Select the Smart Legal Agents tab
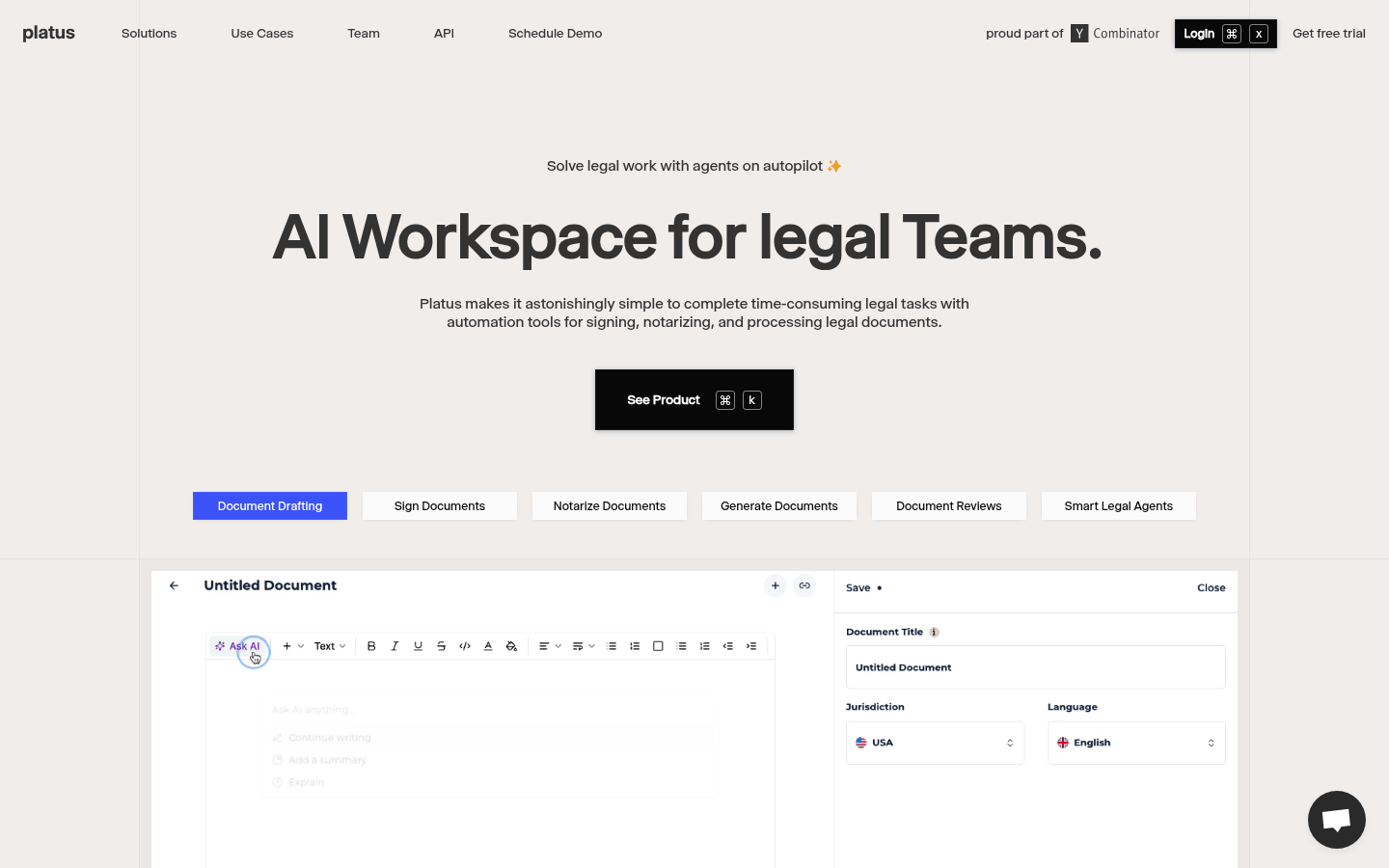 click(x=1119, y=506)
